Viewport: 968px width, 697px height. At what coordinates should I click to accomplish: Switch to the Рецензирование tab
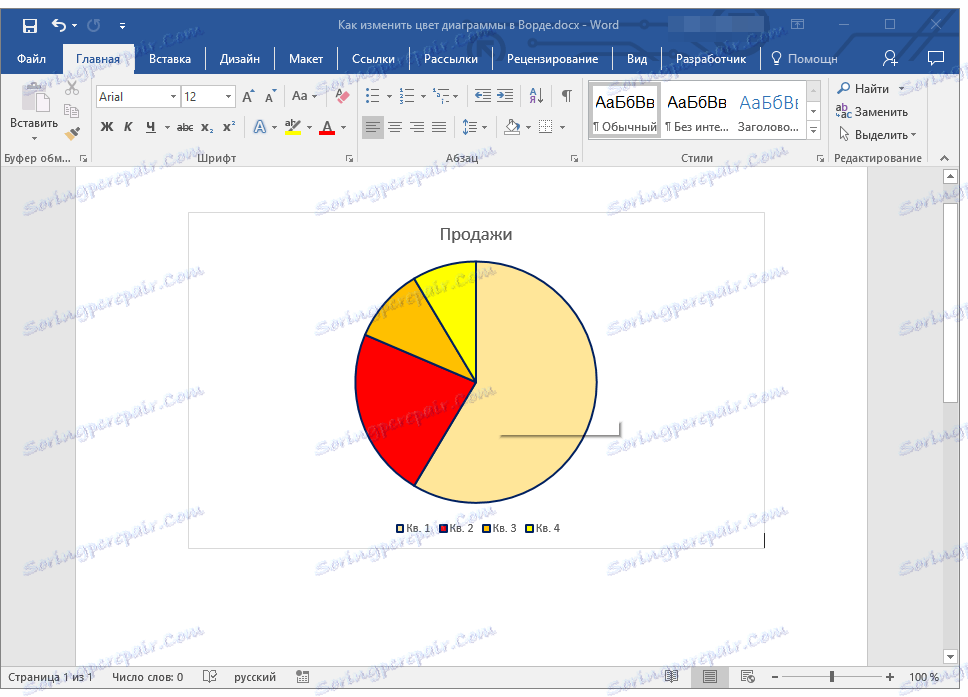[x=552, y=59]
